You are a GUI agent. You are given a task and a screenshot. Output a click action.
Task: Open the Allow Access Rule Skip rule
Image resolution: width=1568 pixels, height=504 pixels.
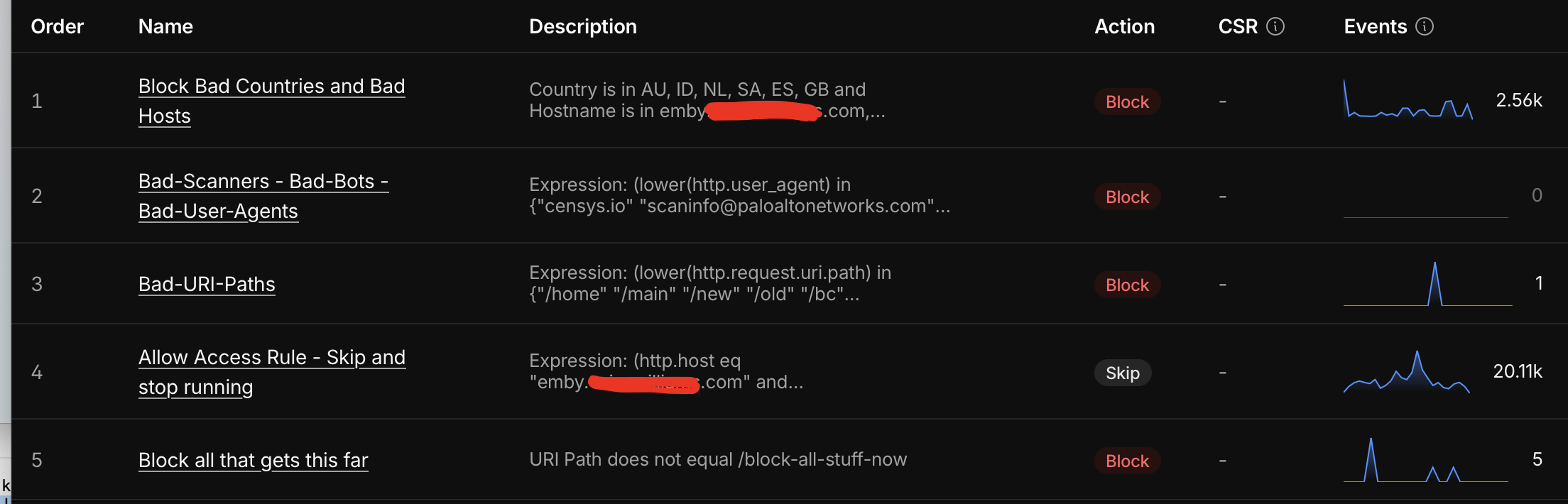point(272,372)
